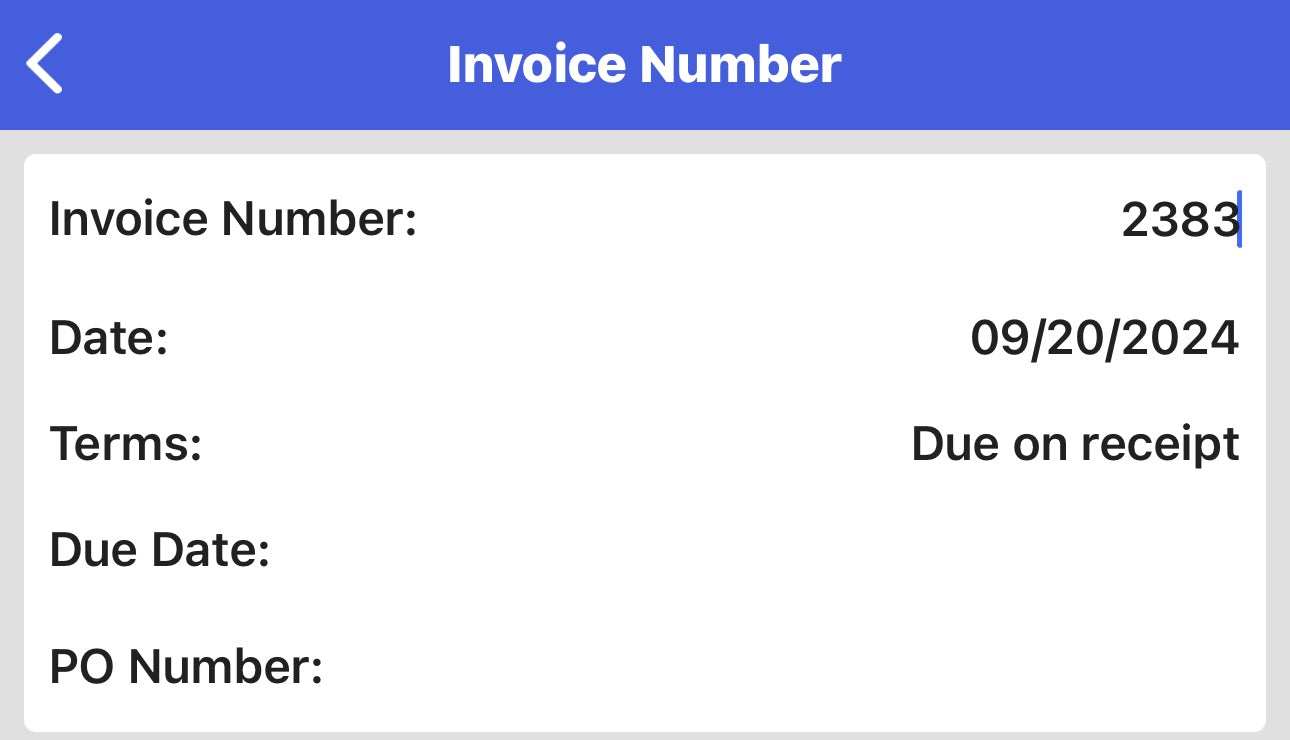The height and width of the screenshot is (740, 1290).
Task: Open the Terms selector showing Due on receipt
Action: [x=1075, y=444]
